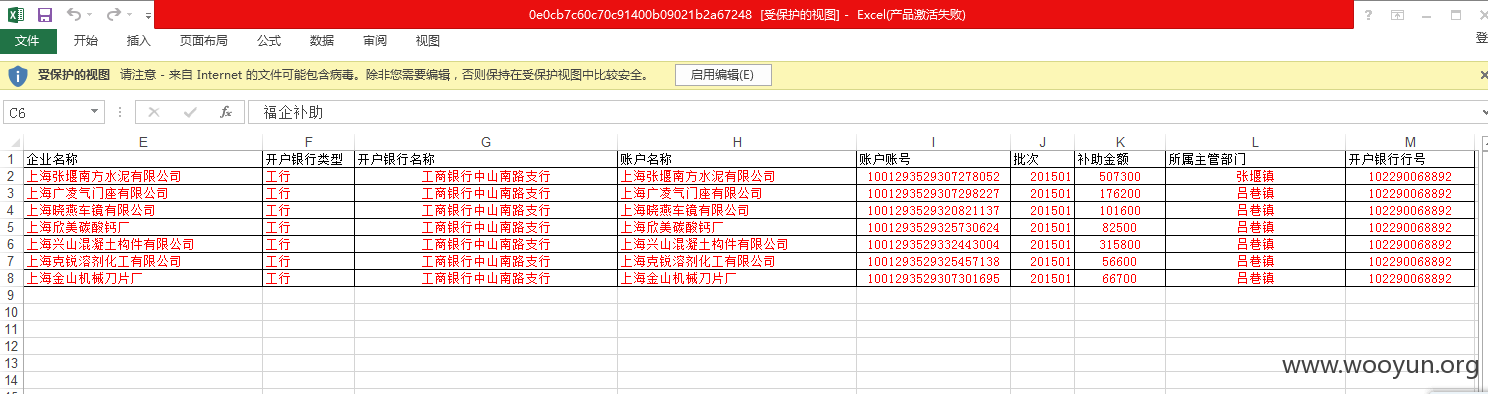
Task: Click the 开户银行行号 header cell
Action: (x=1410, y=159)
